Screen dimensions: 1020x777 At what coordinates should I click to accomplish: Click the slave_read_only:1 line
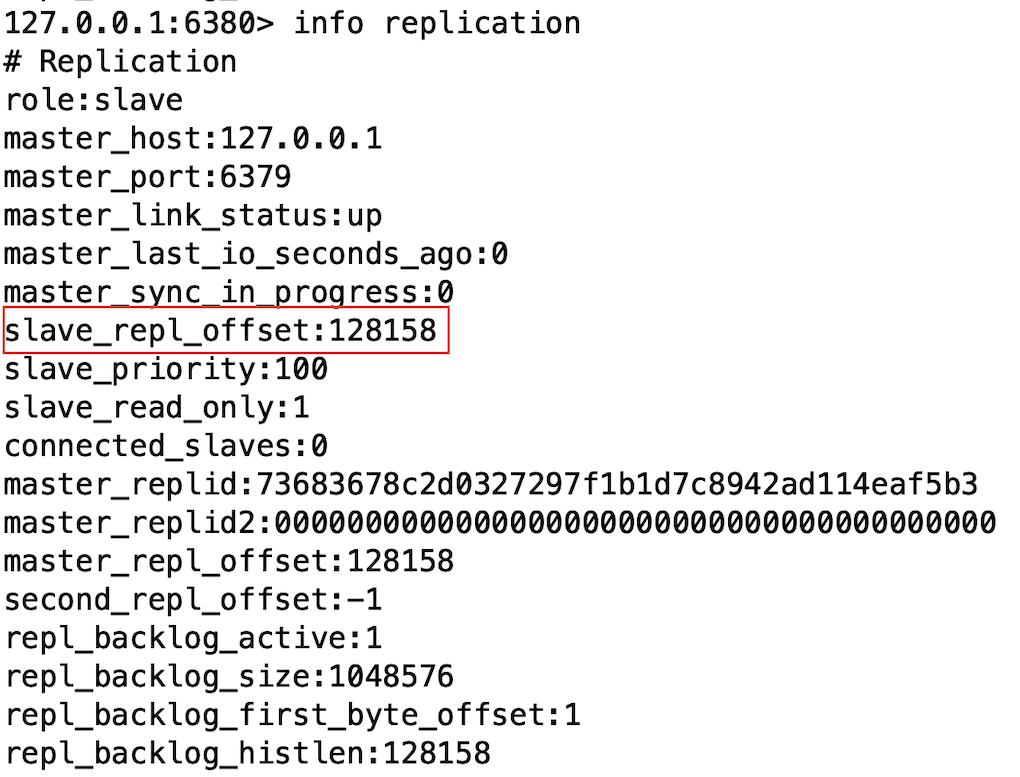[x=157, y=408]
